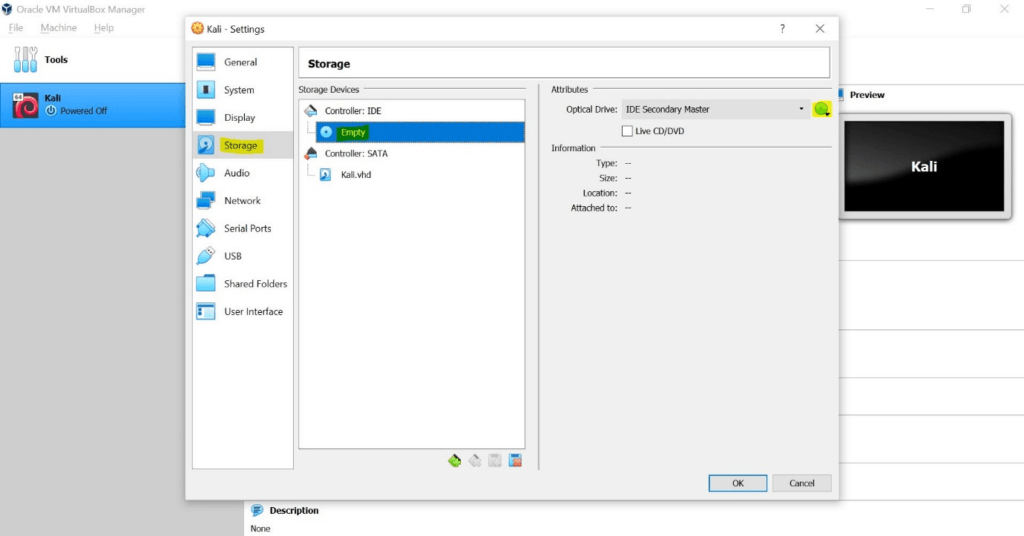Click the Kali preview thumbnail
This screenshot has height=536, width=1024.
pos(924,166)
